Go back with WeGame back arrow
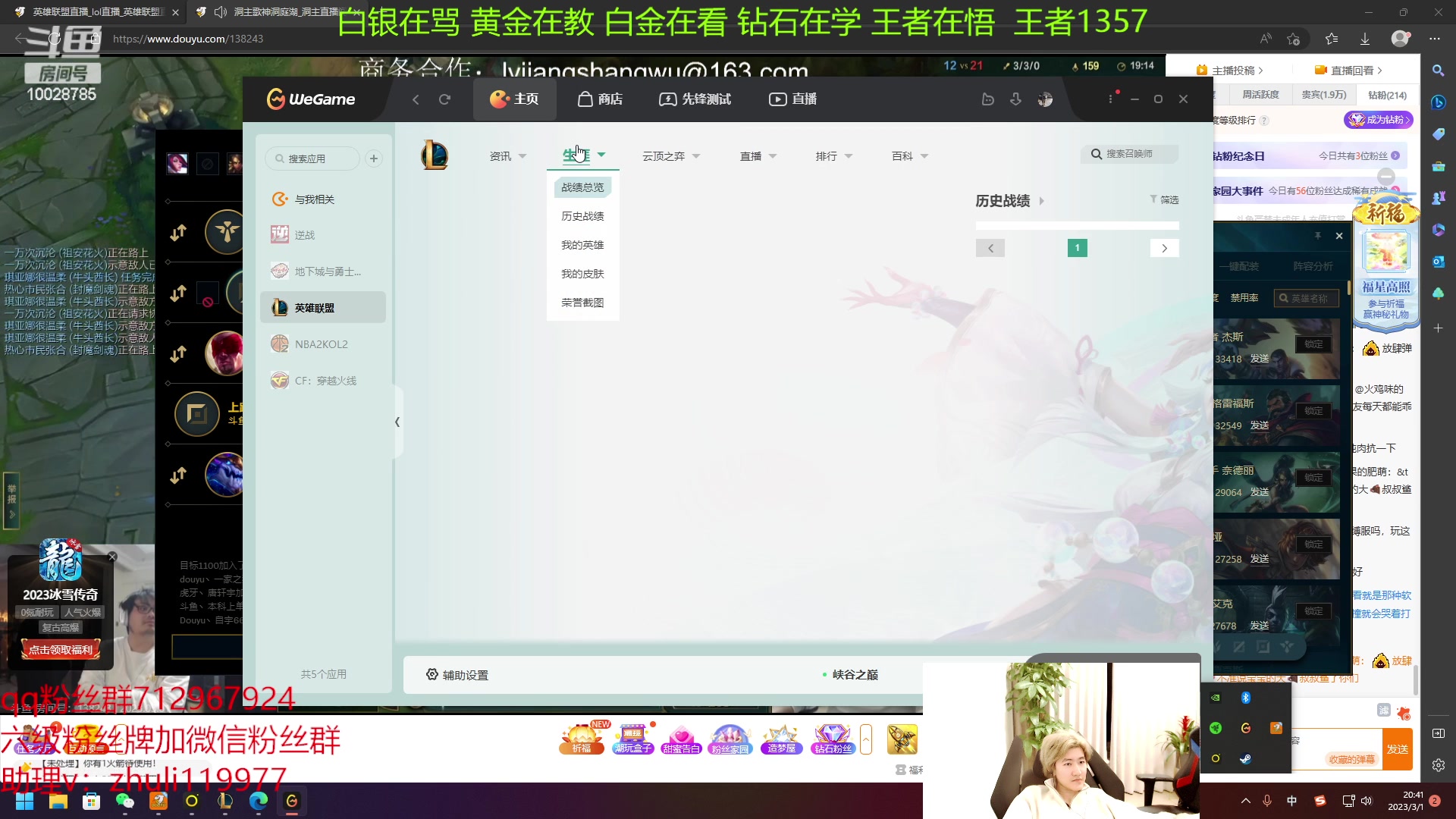This screenshot has width=1456, height=819. (x=416, y=99)
